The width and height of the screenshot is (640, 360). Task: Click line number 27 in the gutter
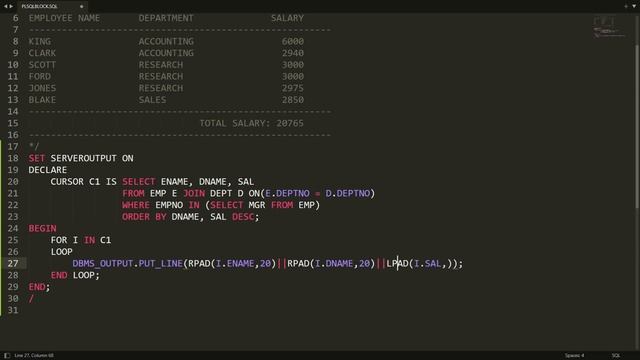[x=13, y=264]
